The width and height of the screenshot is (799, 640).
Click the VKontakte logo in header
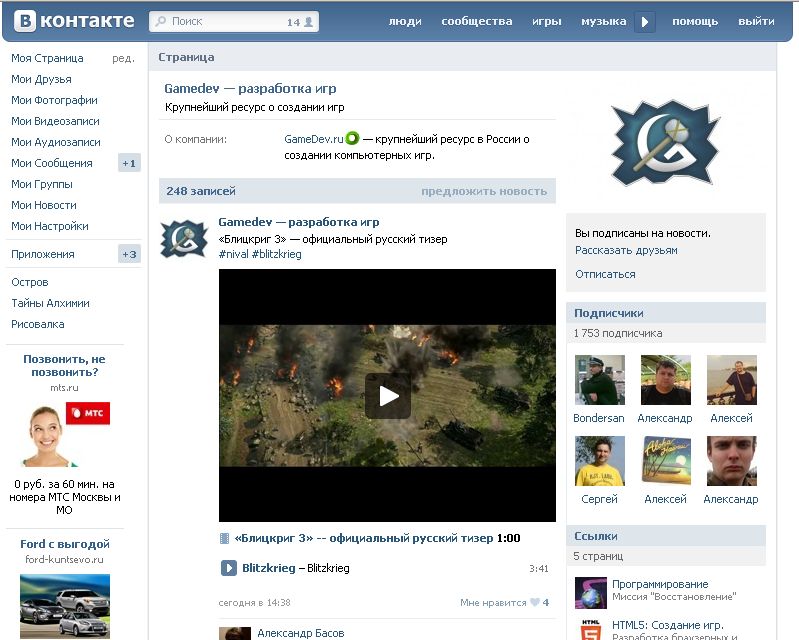tap(74, 21)
